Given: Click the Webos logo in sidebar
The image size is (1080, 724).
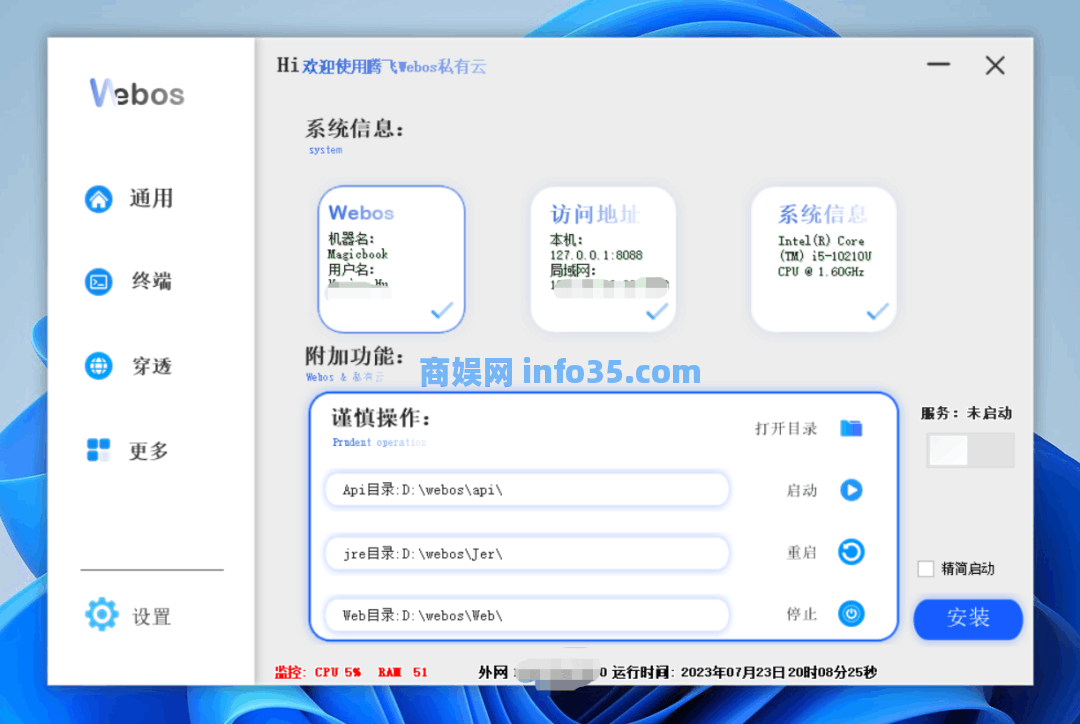Looking at the screenshot, I should (137, 93).
